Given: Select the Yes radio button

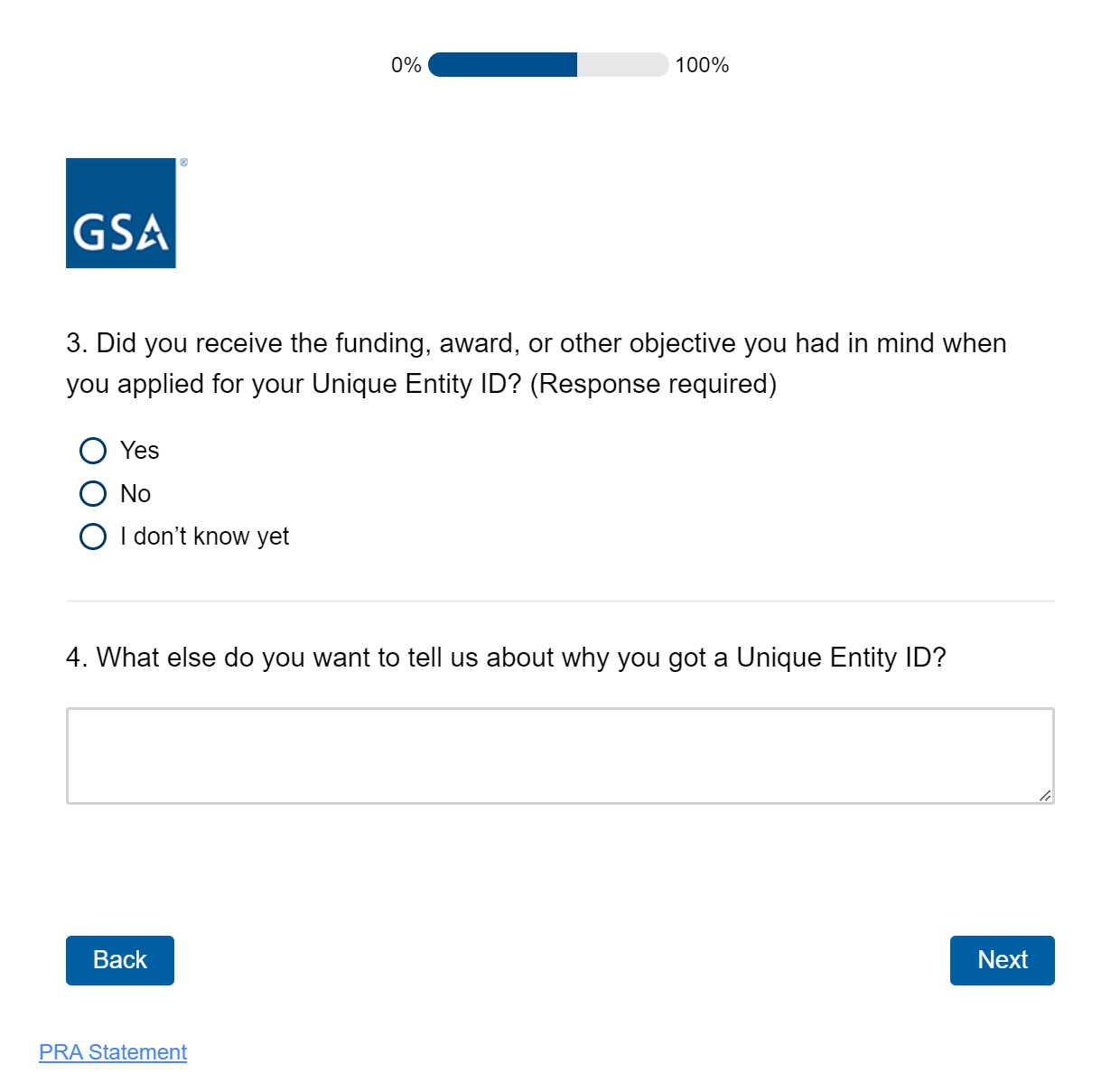Looking at the screenshot, I should (x=93, y=451).
